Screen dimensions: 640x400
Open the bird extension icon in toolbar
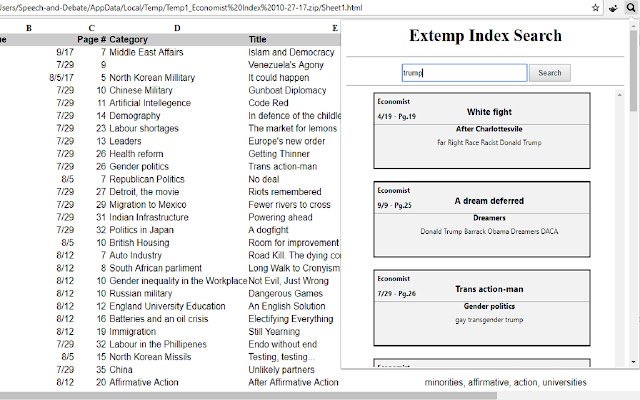point(613,8)
